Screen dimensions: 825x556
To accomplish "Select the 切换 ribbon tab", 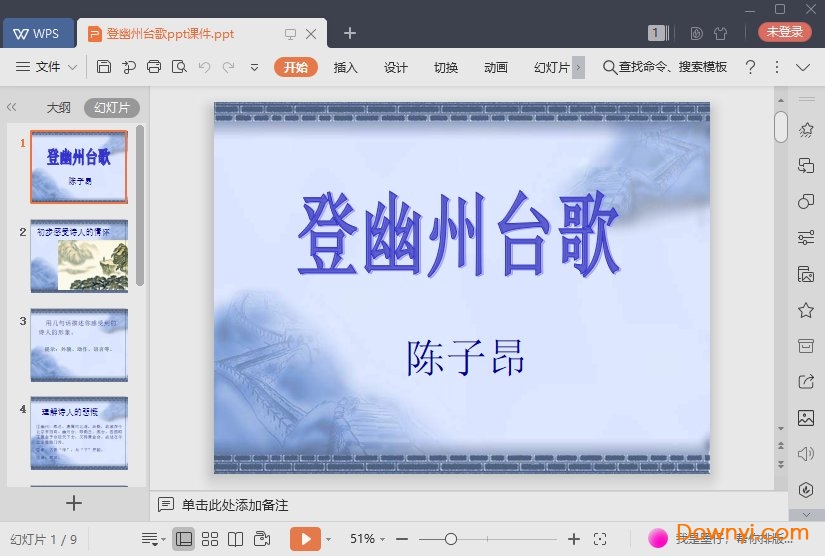I will (446, 67).
